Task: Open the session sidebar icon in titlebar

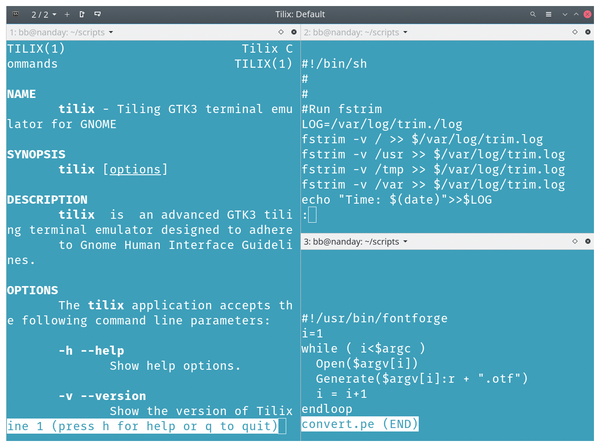Action: click(16, 14)
